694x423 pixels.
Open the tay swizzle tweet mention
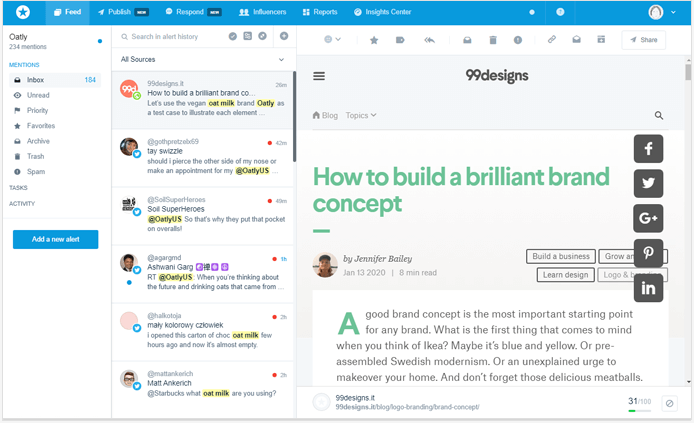pos(203,158)
